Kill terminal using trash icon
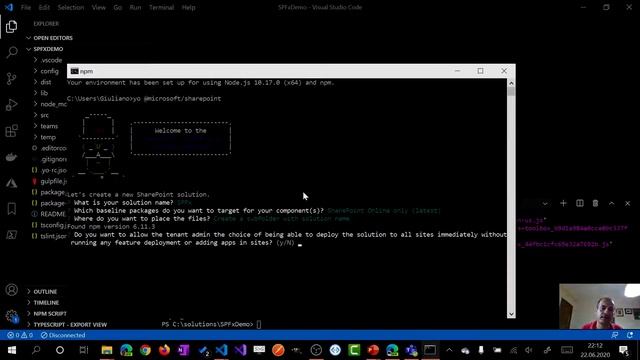This screenshot has height=360, width=640. coord(596,203)
